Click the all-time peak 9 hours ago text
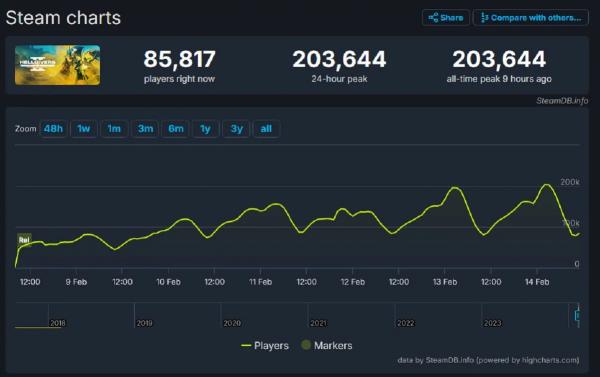The width and height of the screenshot is (600, 377). tap(499, 79)
